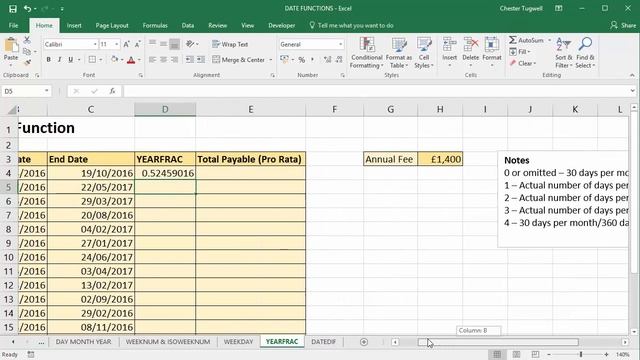The height and width of the screenshot is (360, 640).
Task: Click the fill color bucket swatch
Action: tap(115, 60)
